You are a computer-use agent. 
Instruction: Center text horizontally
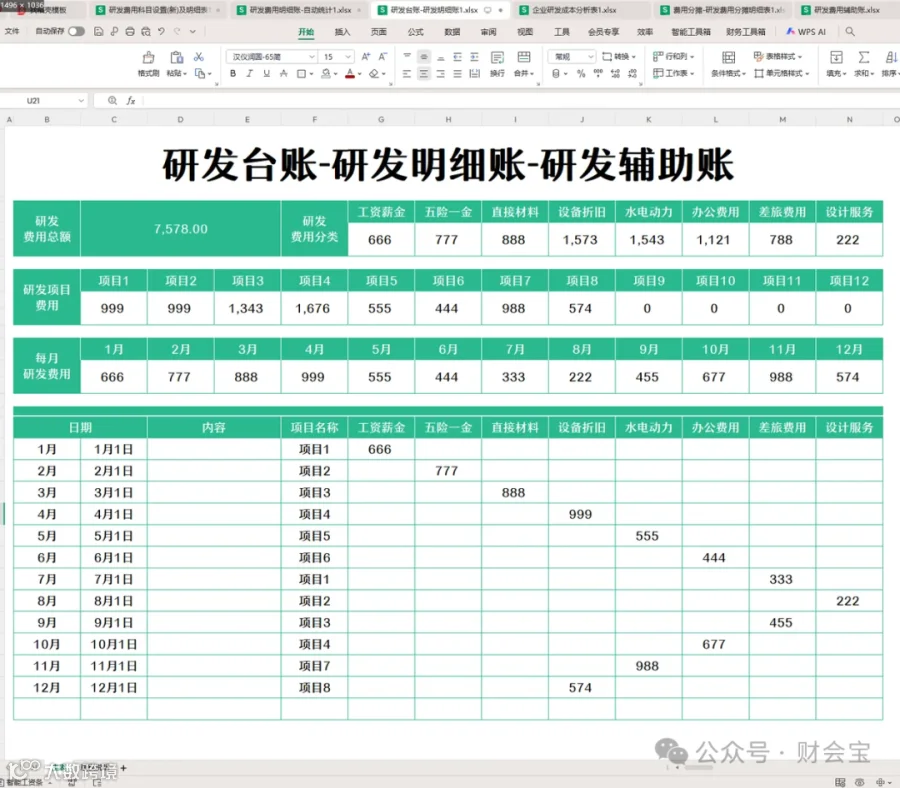[x=424, y=73]
